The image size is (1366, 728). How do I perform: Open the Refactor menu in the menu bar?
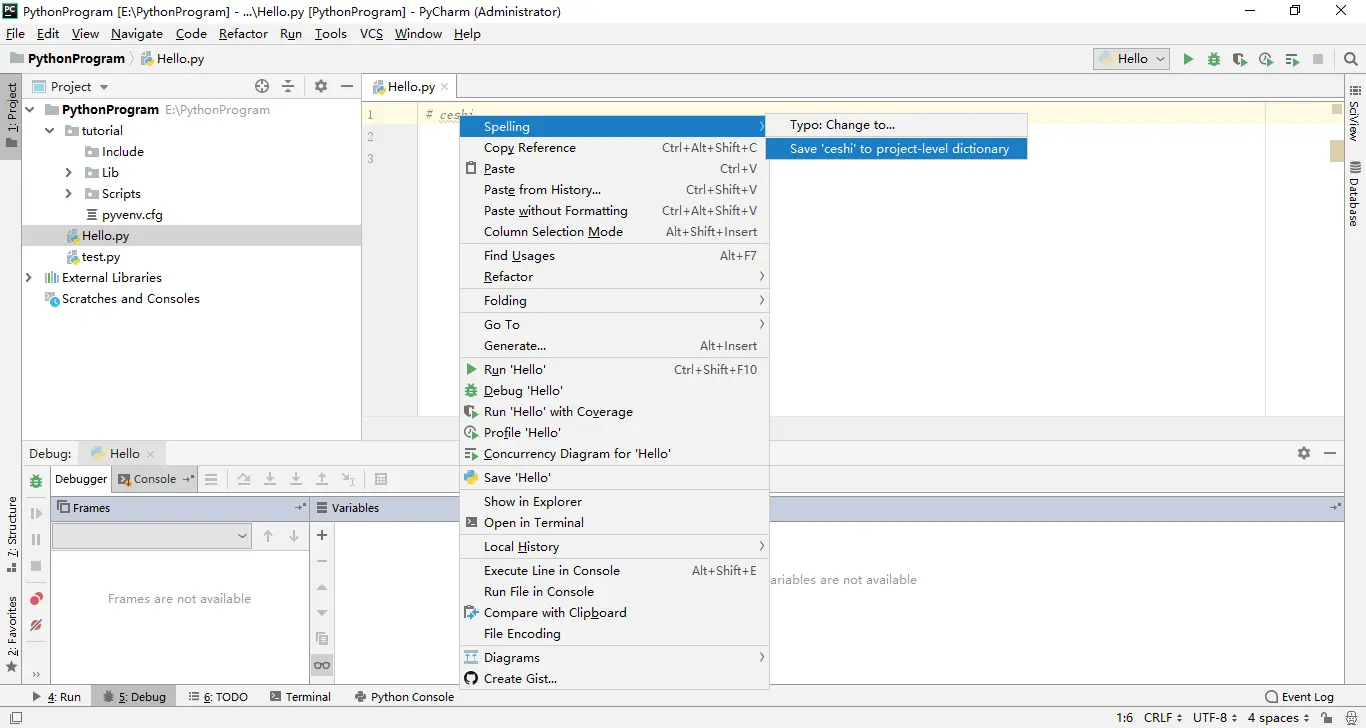point(243,34)
